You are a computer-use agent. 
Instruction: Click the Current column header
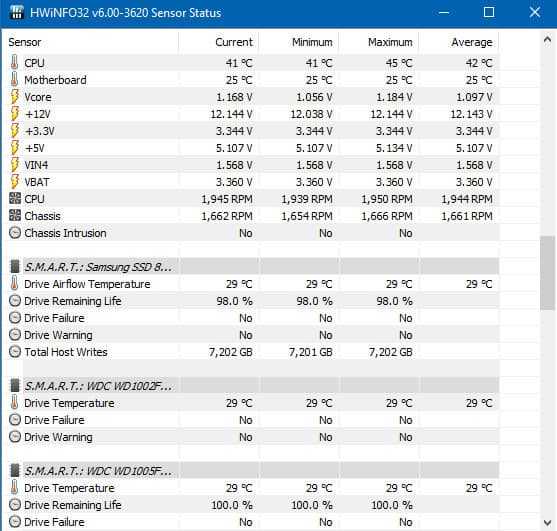pos(219,42)
